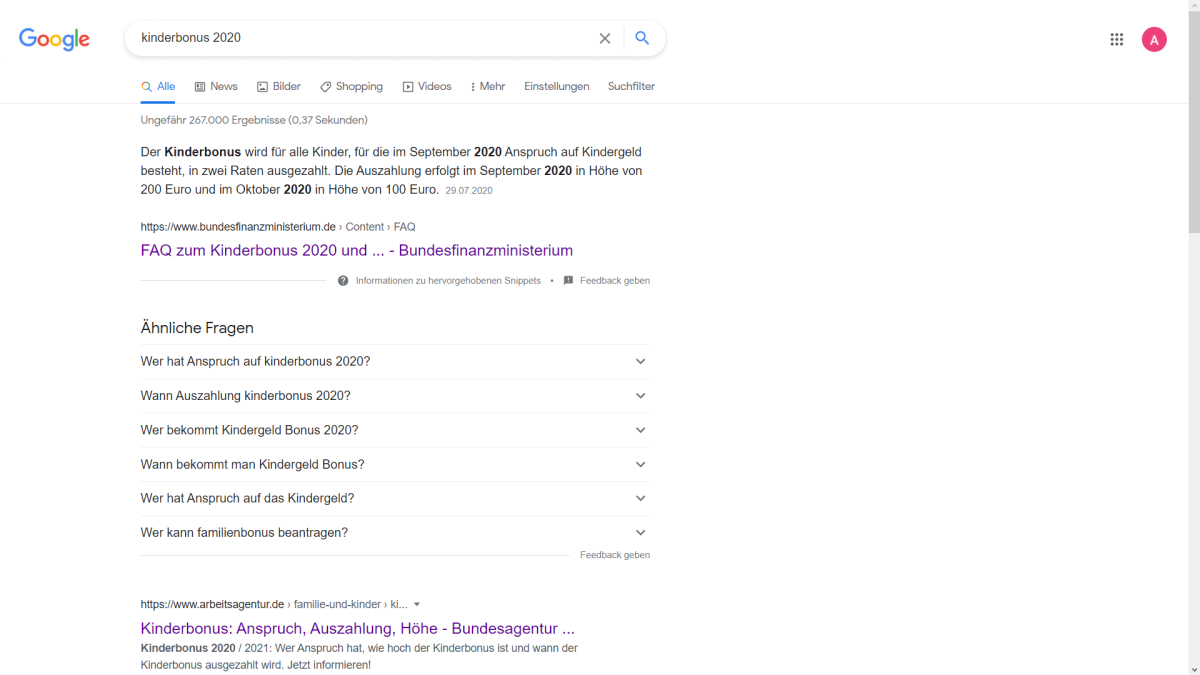The image size is (1200, 675).
Task: Click the arbeitsagentur.de URL breadcrumb
Action: (x=274, y=604)
